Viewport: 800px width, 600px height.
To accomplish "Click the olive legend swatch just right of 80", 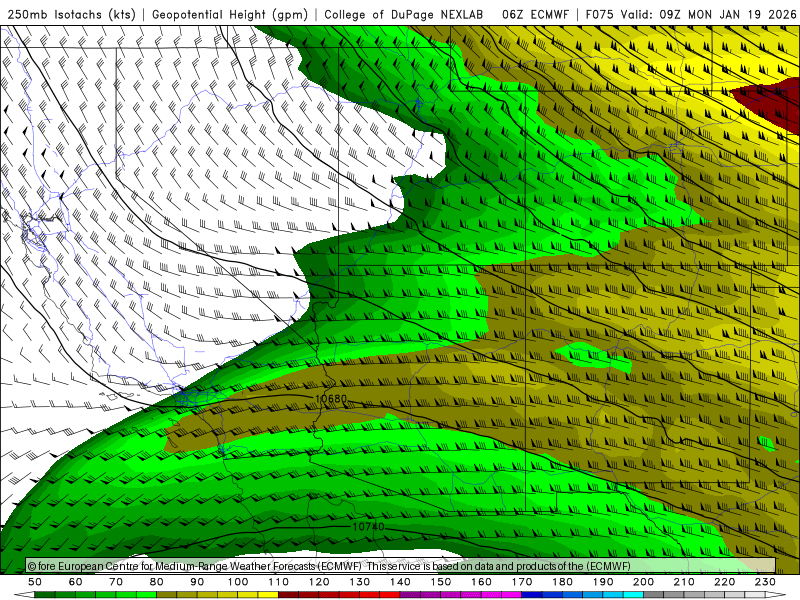I will coord(167,595).
